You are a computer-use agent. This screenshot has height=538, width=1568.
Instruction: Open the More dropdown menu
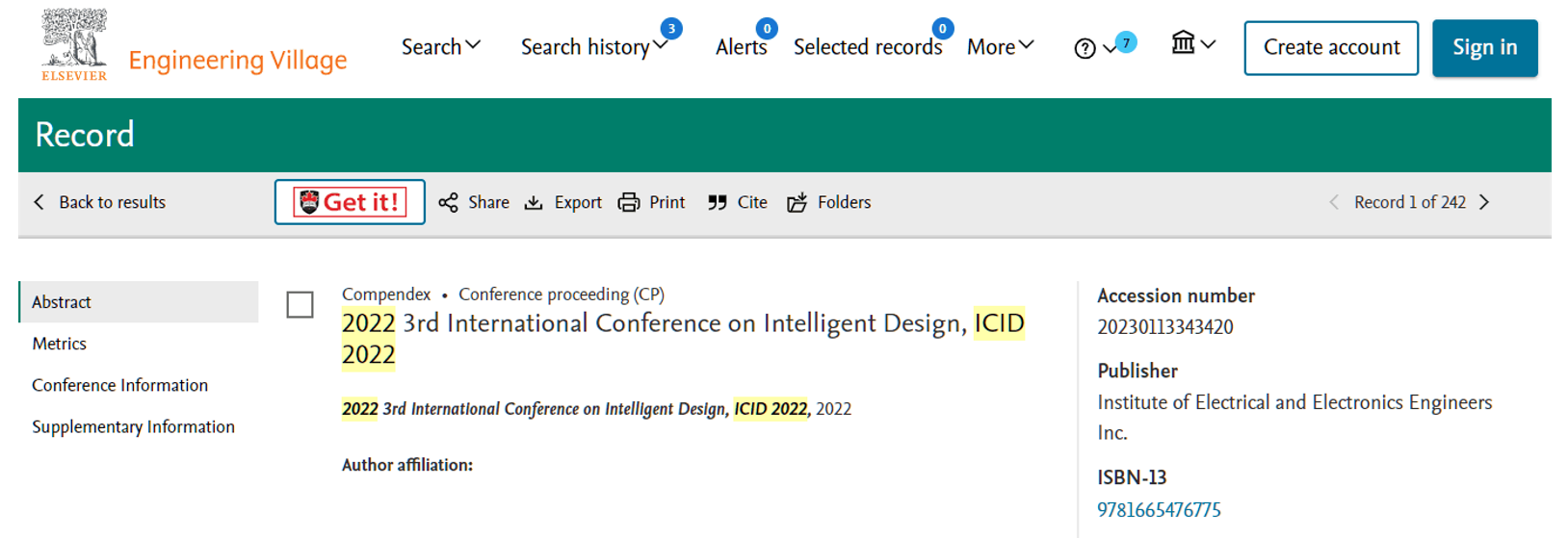1000,46
